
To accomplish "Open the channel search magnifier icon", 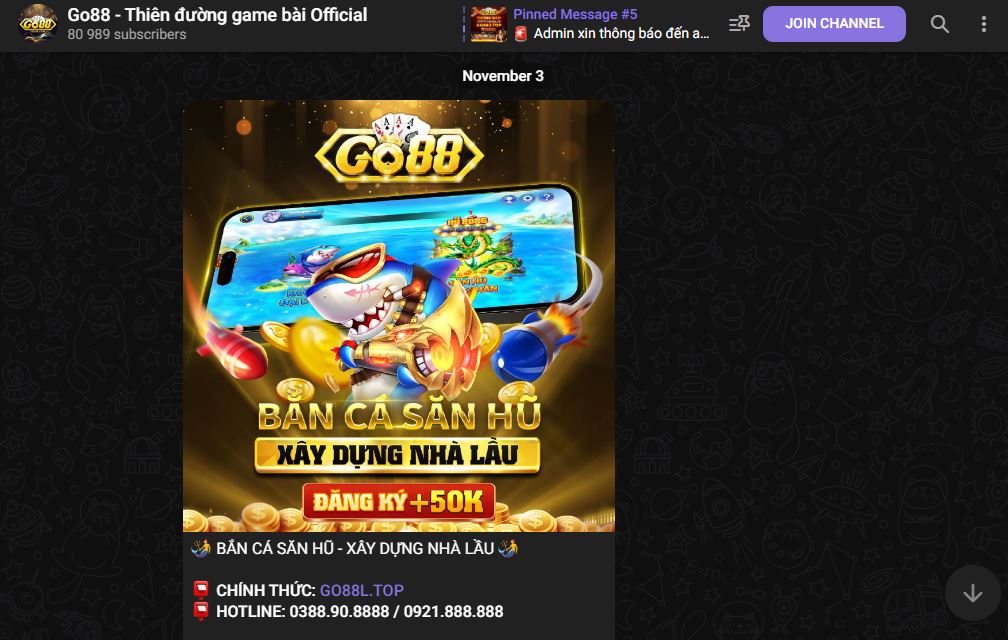I will pyautogui.click(x=939, y=24).
